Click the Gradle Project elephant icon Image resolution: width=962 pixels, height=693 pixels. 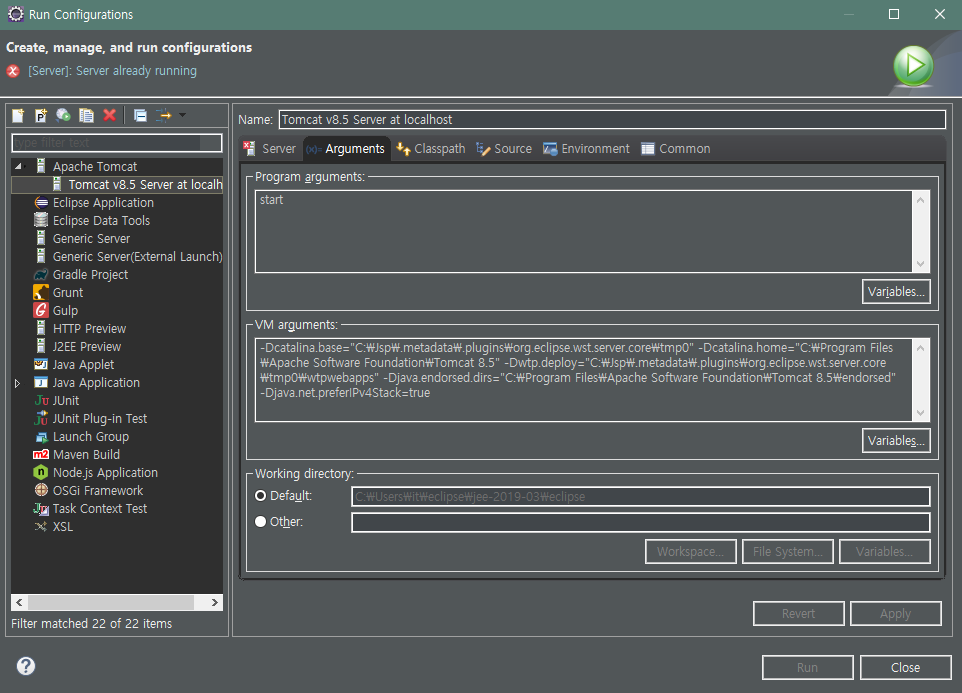click(41, 274)
